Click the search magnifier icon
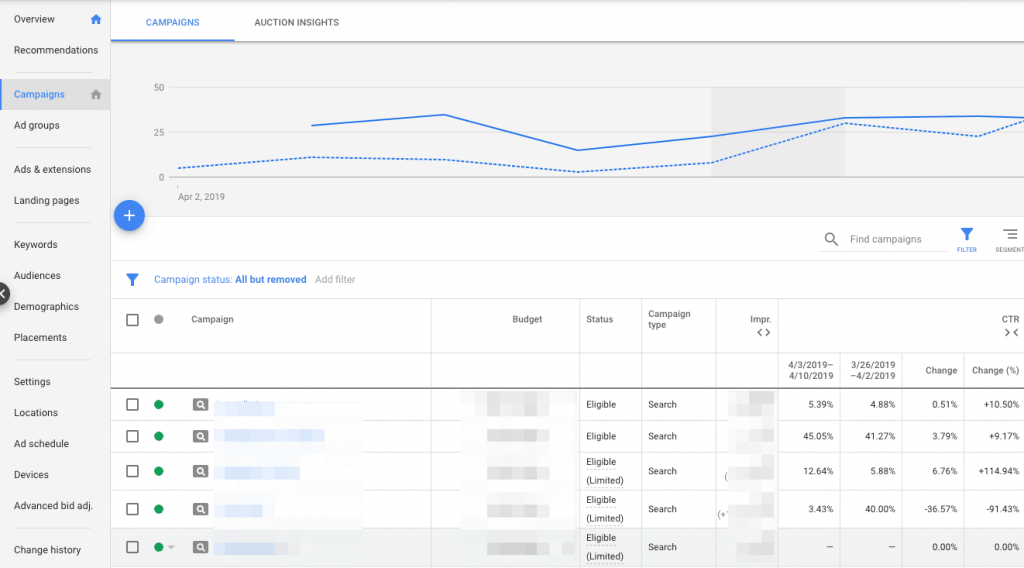Viewport: 1024px width, 568px height. [831, 240]
